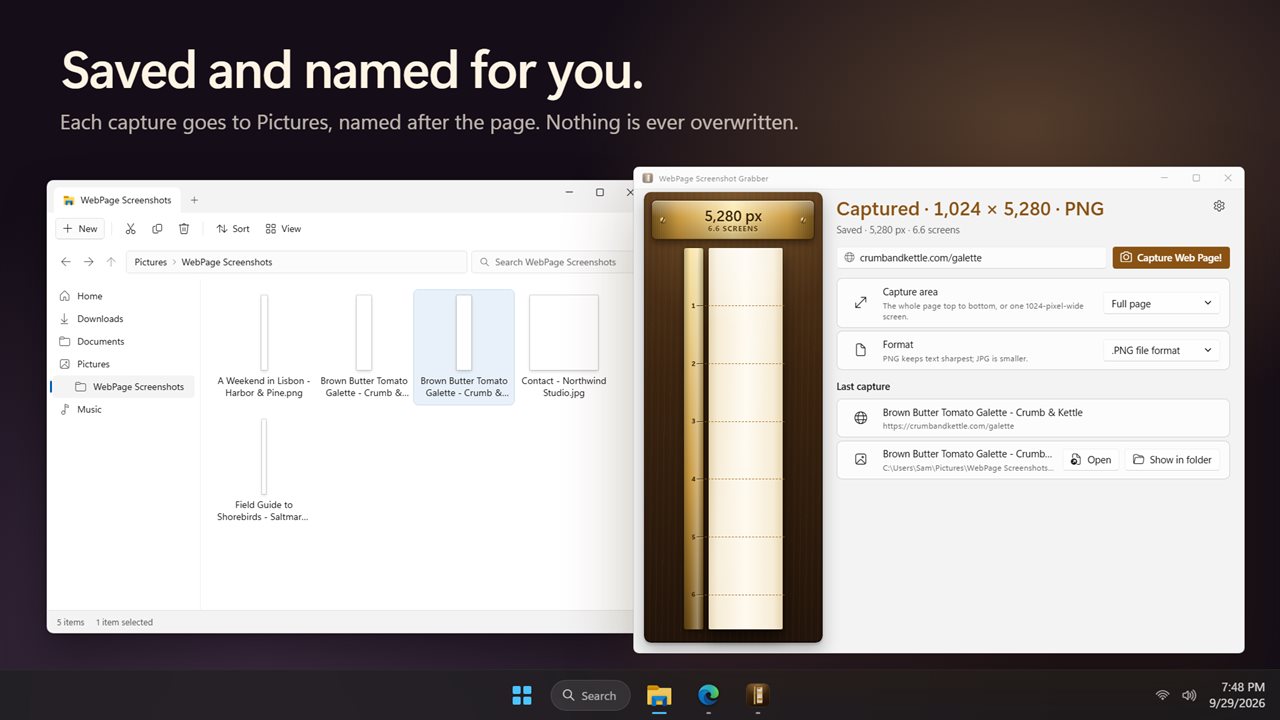Select the 'WebPage Screenshots' File Explorer tab

click(x=117, y=200)
